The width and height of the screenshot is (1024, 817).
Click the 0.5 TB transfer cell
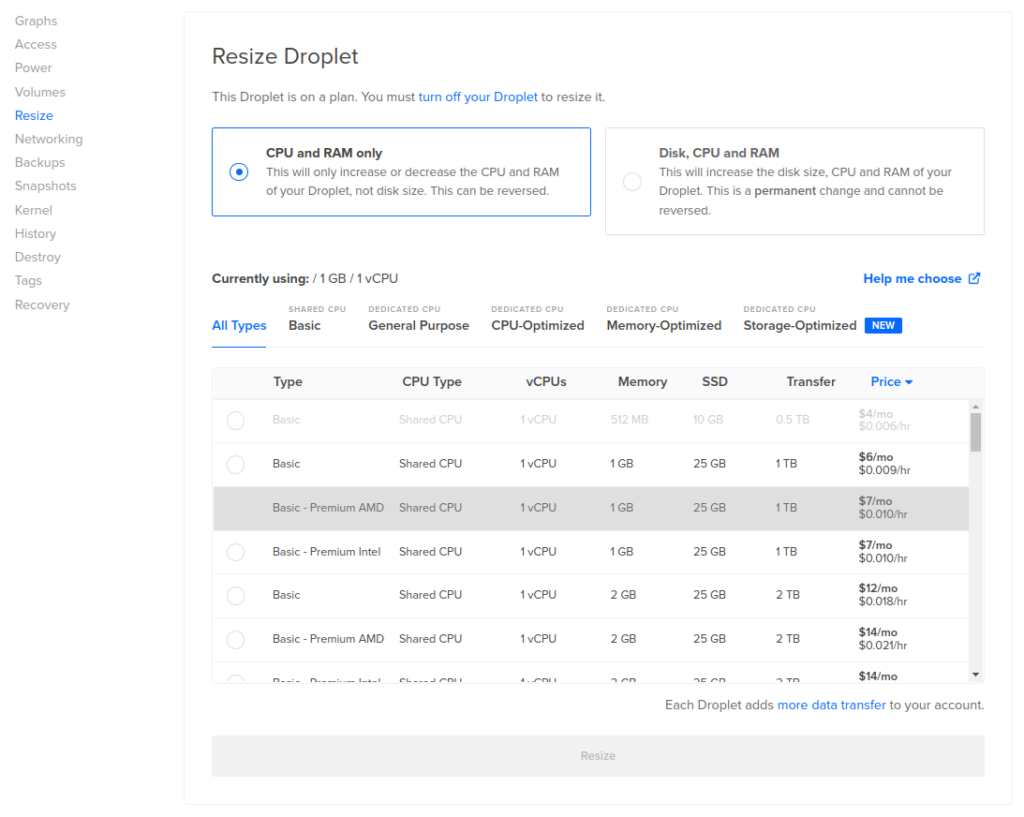coord(792,420)
